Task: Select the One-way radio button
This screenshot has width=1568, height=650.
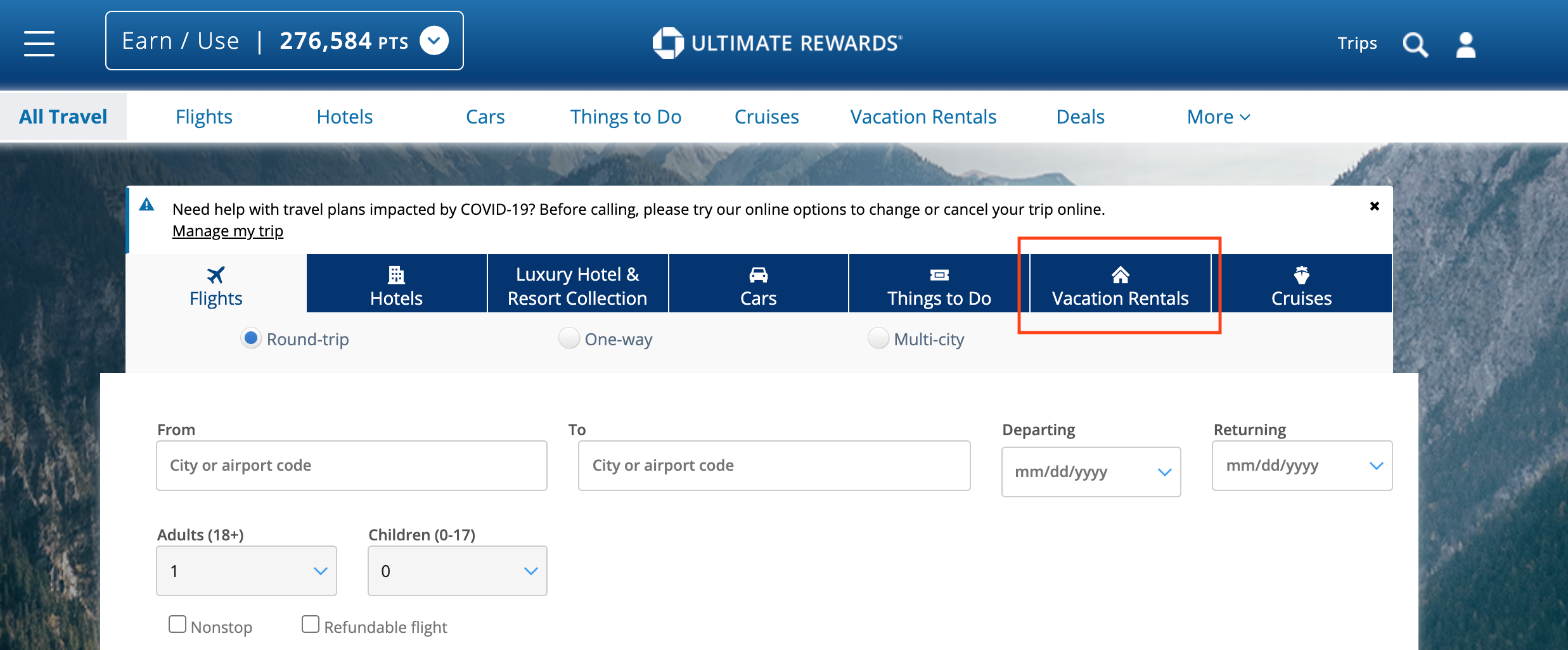Action: click(569, 338)
